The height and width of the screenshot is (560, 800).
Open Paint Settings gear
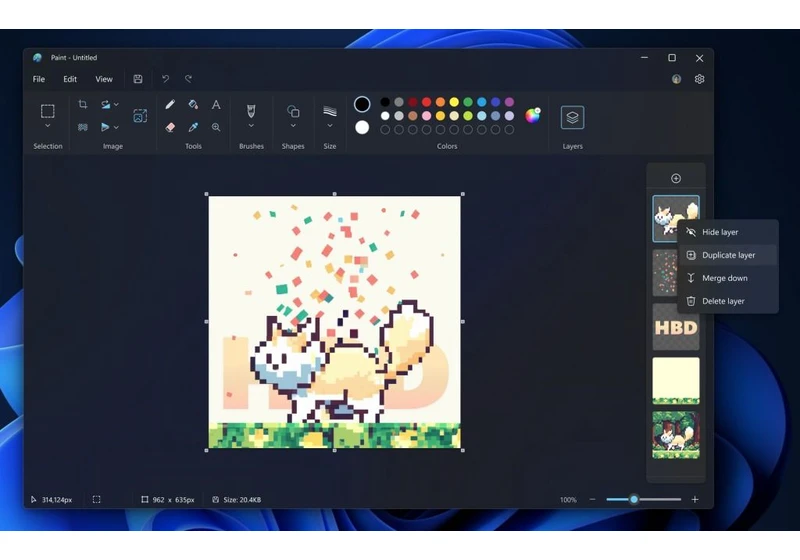click(x=699, y=79)
